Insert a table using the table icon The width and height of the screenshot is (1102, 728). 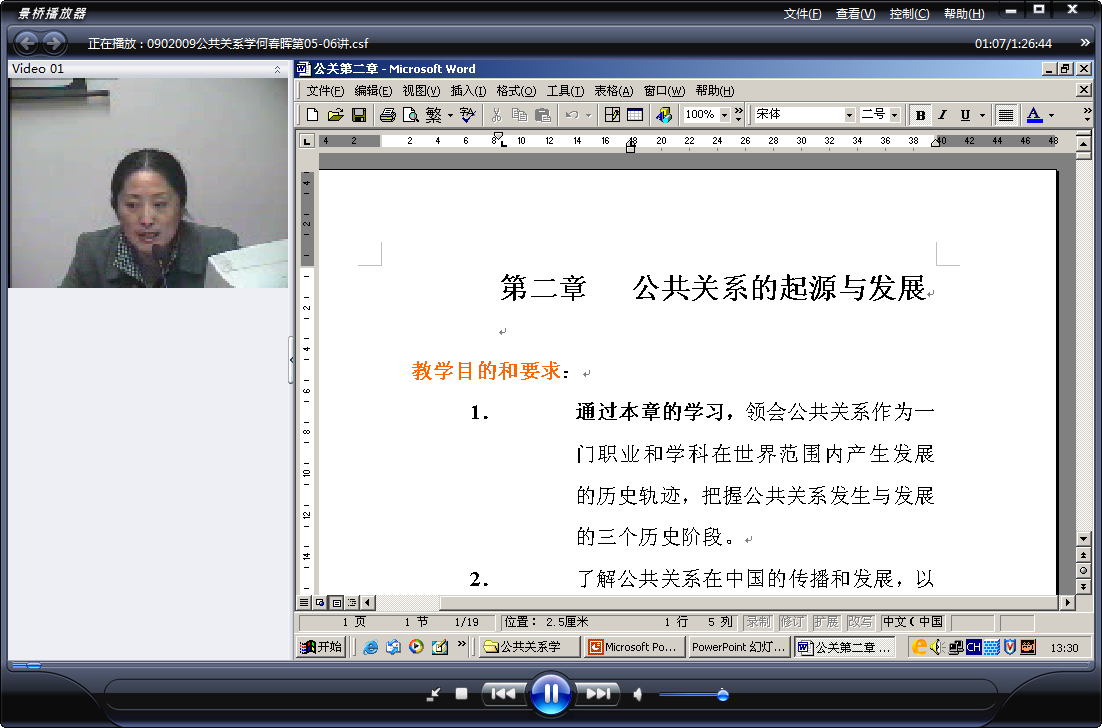click(635, 115)
